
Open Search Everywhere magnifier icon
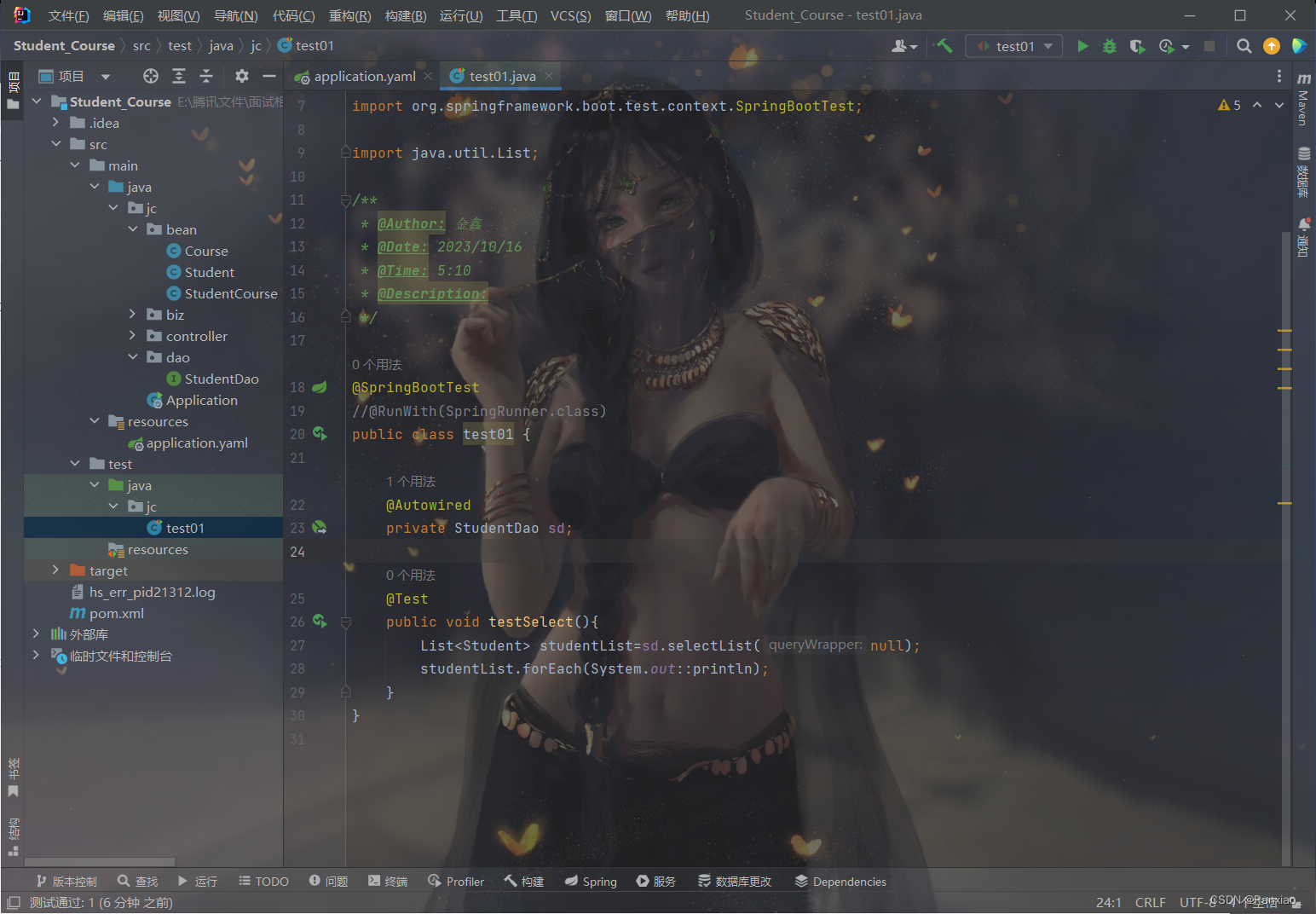[x=1244, y=45]
